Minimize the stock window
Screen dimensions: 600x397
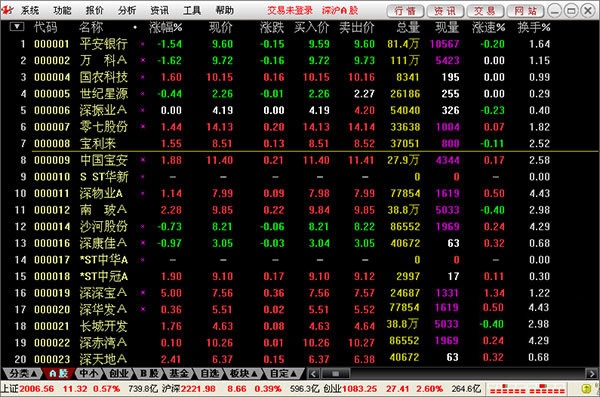[554, 11]
